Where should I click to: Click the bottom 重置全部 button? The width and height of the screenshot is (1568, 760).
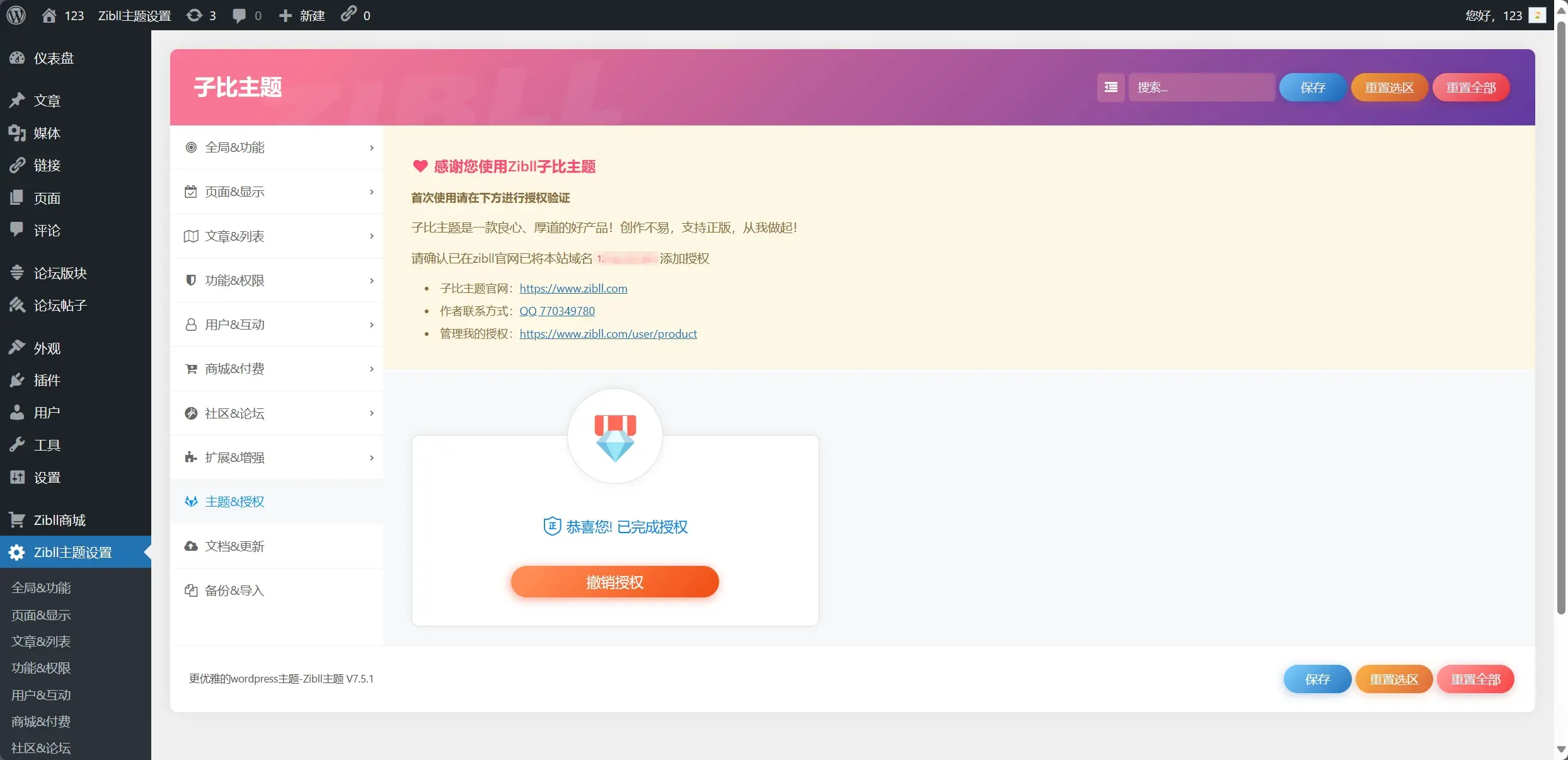pyautogui.click(x=1476, y=679)
